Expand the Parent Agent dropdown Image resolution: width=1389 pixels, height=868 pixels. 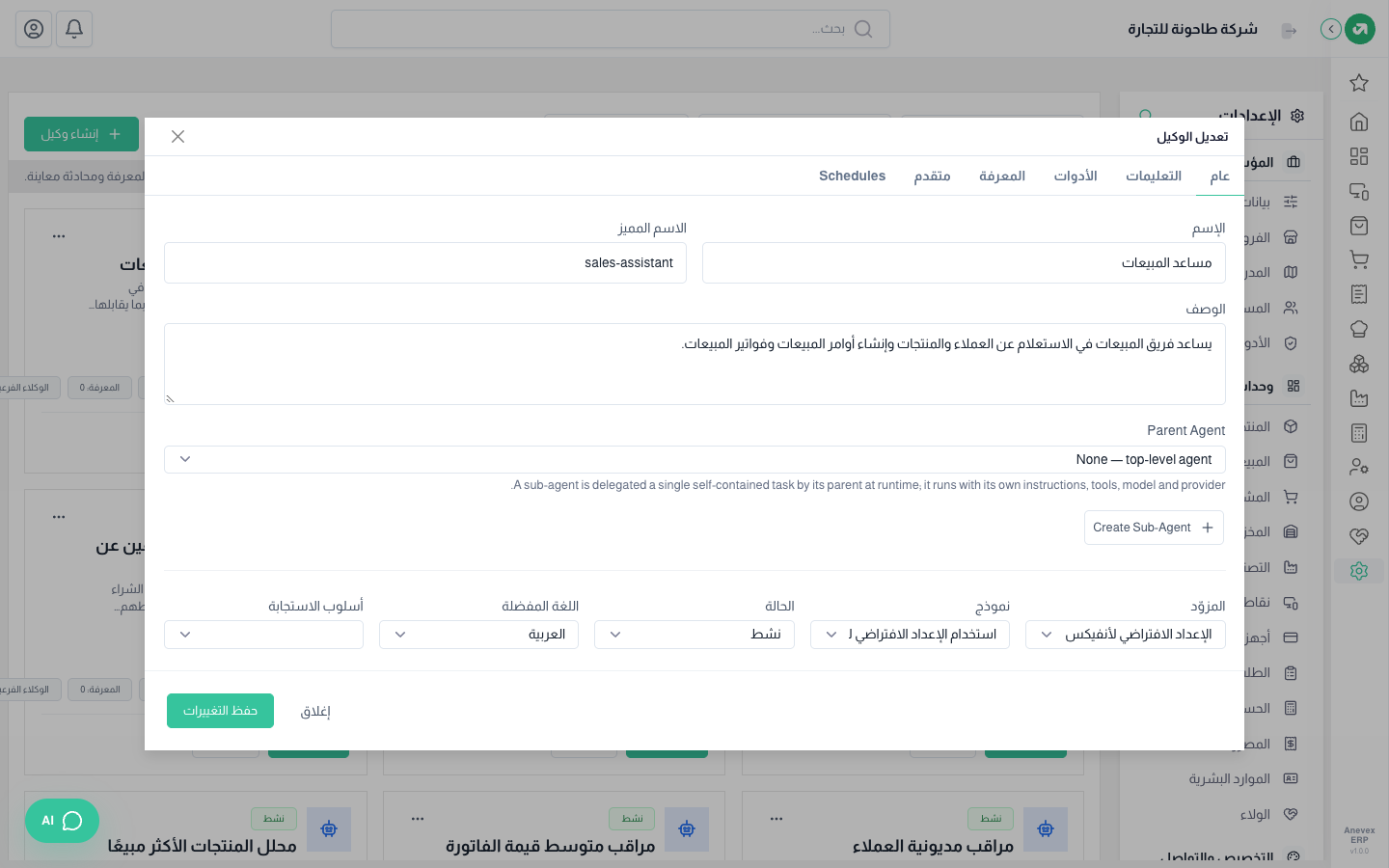point(694,459)
